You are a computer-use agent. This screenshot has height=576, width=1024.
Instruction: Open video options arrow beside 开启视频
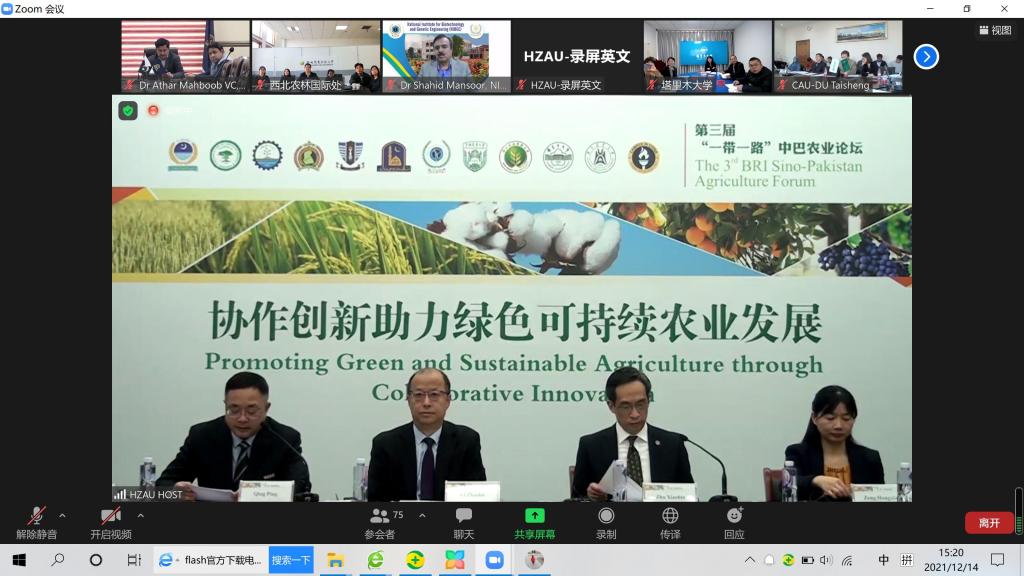tap(140, 516)
